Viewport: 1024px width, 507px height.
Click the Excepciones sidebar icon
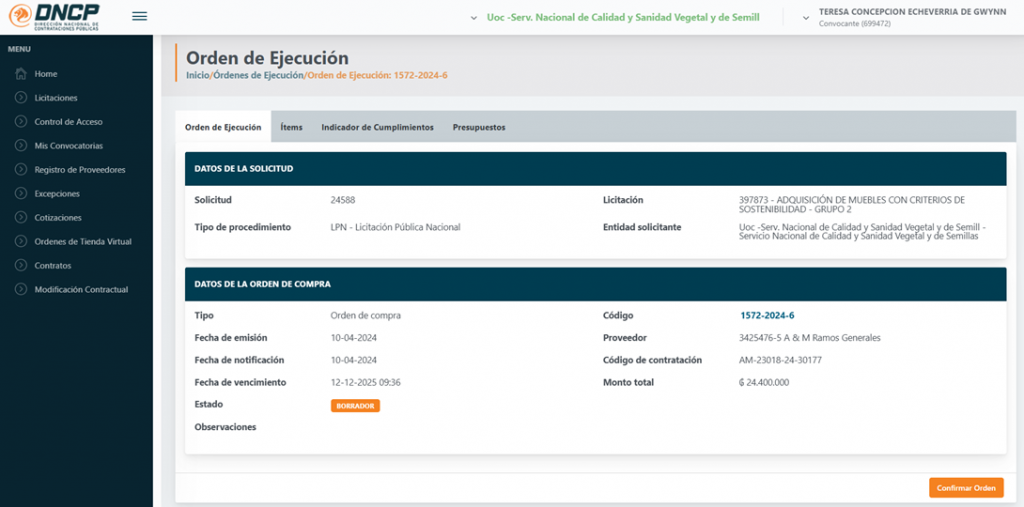tap(20, 194)
